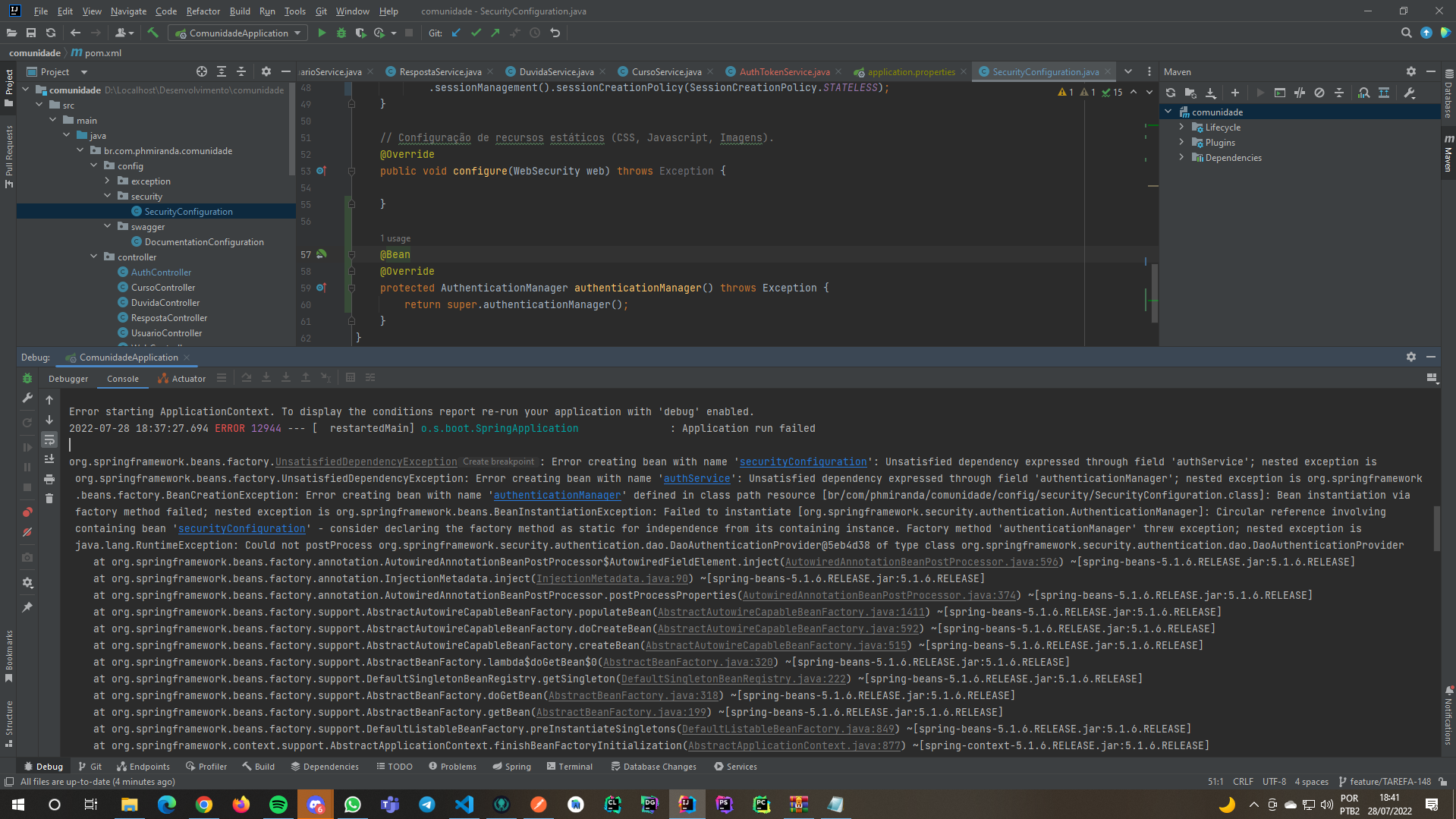The width and height of the screenshot is (1456, 819).
Task: Click scroll to end of console icon
Action: pos(49,459)
